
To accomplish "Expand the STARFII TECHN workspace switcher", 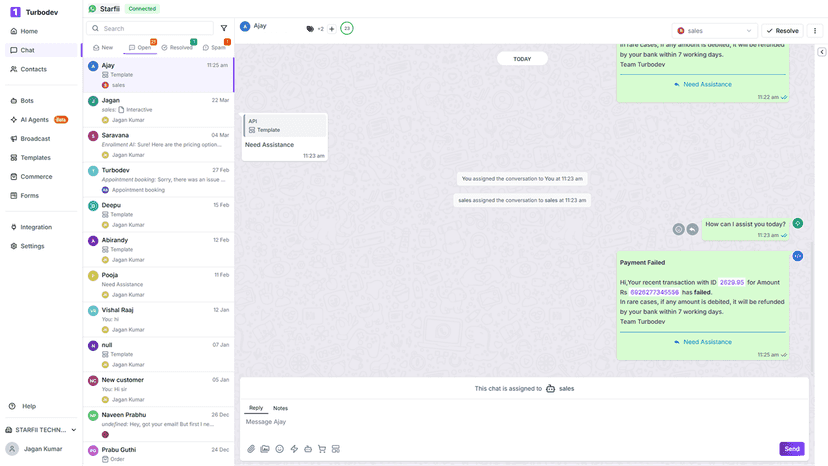I will 41,430.
